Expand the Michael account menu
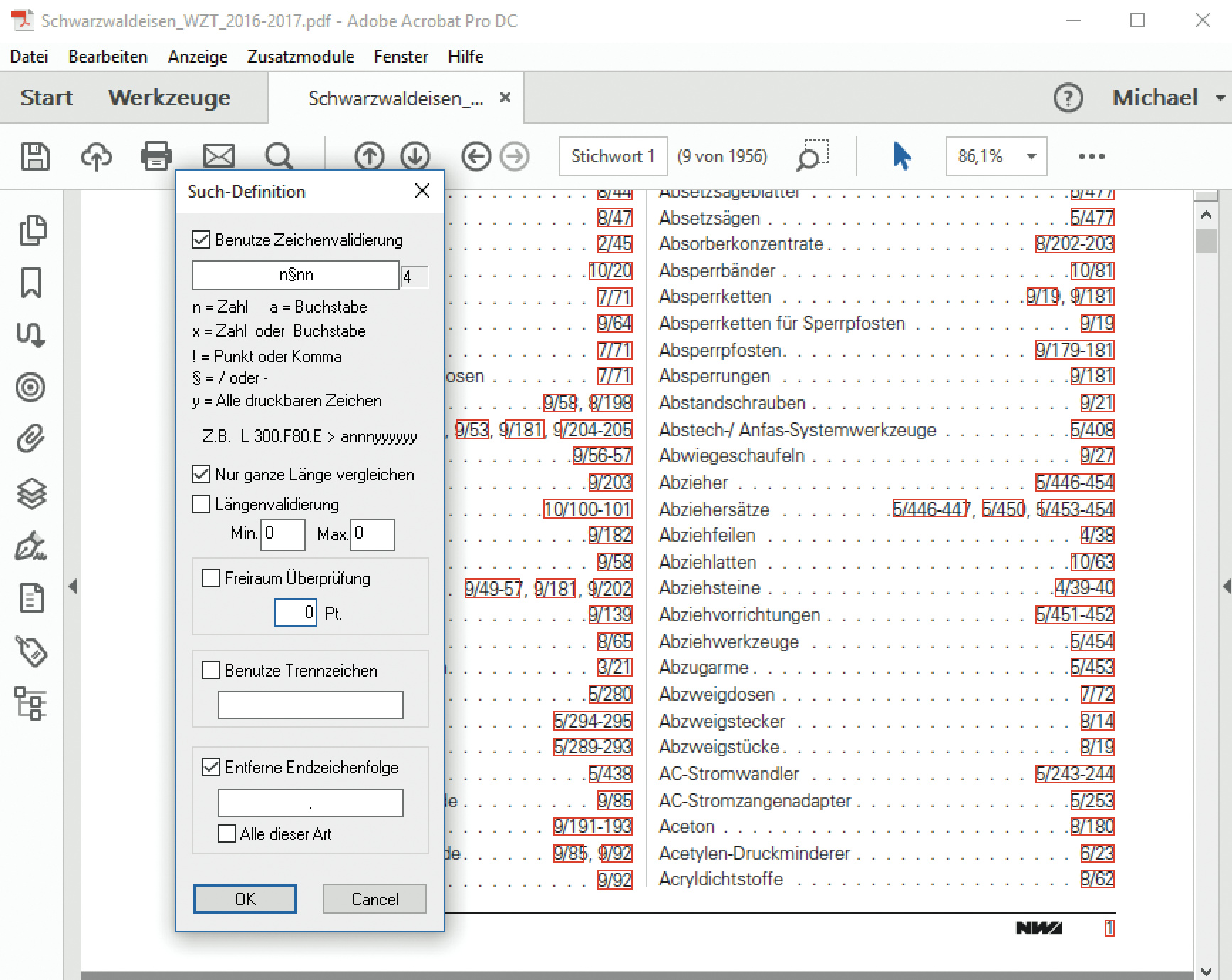The width and height of the screenshot is (1232, 980). click(1220, 98)
